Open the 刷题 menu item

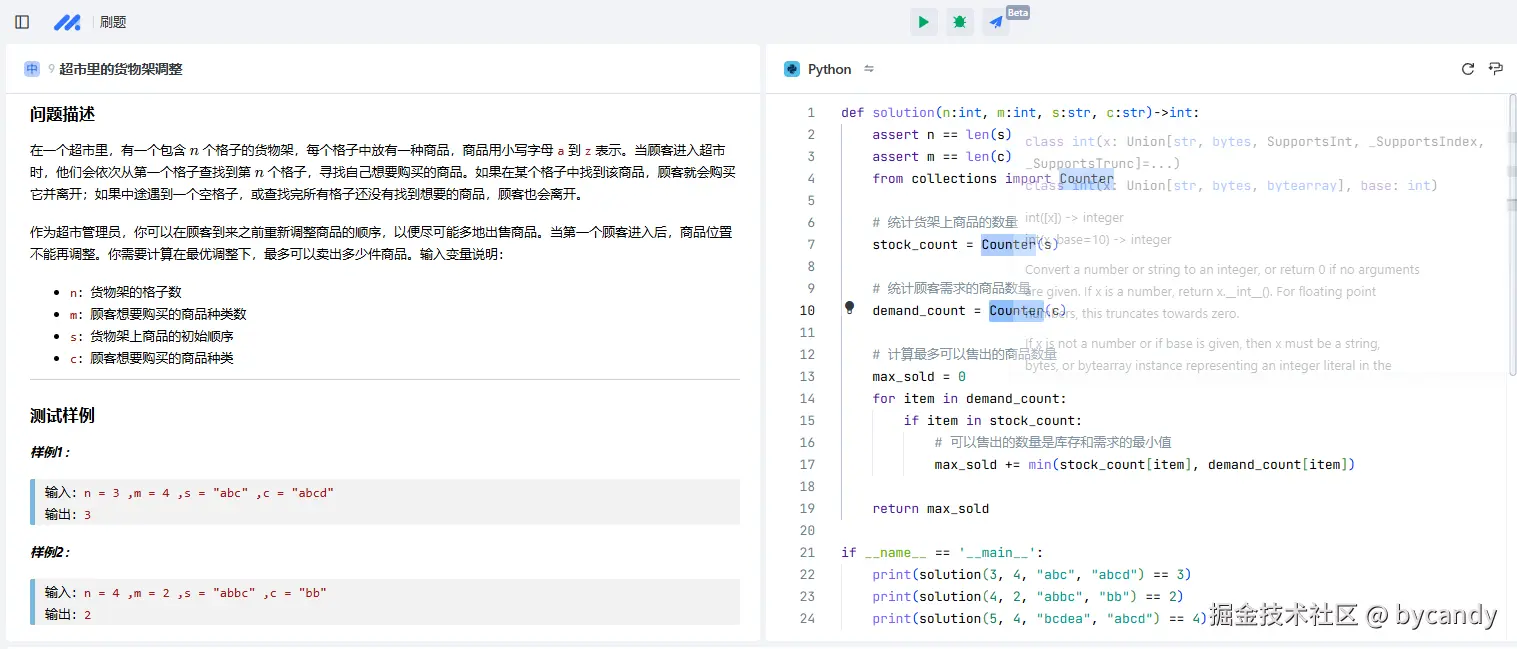[113, 21]
